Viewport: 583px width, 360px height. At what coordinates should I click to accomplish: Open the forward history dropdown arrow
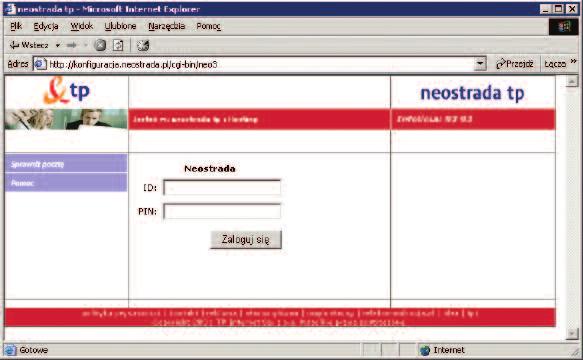pos(86,45)
